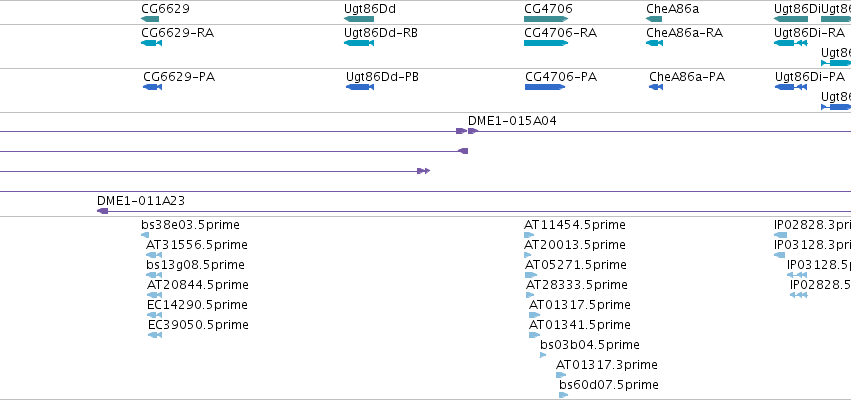Select the bs60d07.5prime EST label
This screenshot has height=400, width=851.
pos(609,385)
